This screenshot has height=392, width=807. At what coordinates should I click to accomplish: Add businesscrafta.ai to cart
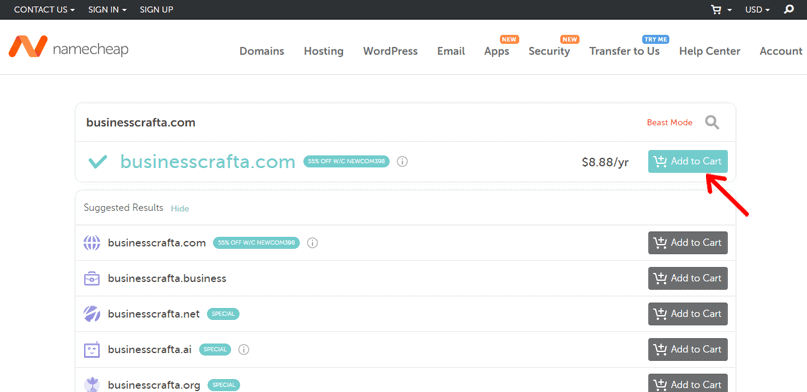click(688, 349)
